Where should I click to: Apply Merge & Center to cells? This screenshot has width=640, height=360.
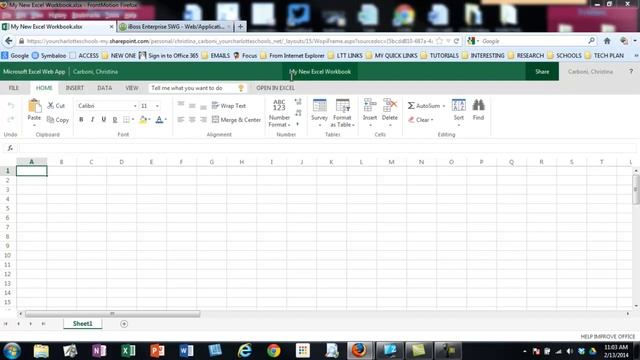point(236,120)
